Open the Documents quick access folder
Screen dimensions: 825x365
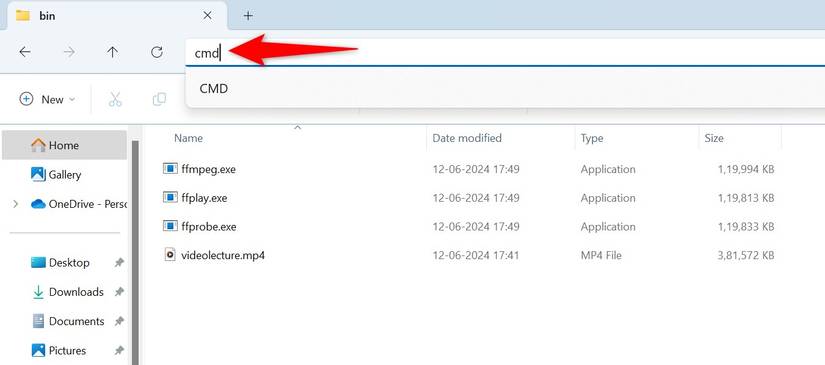(x=68, y=321)
